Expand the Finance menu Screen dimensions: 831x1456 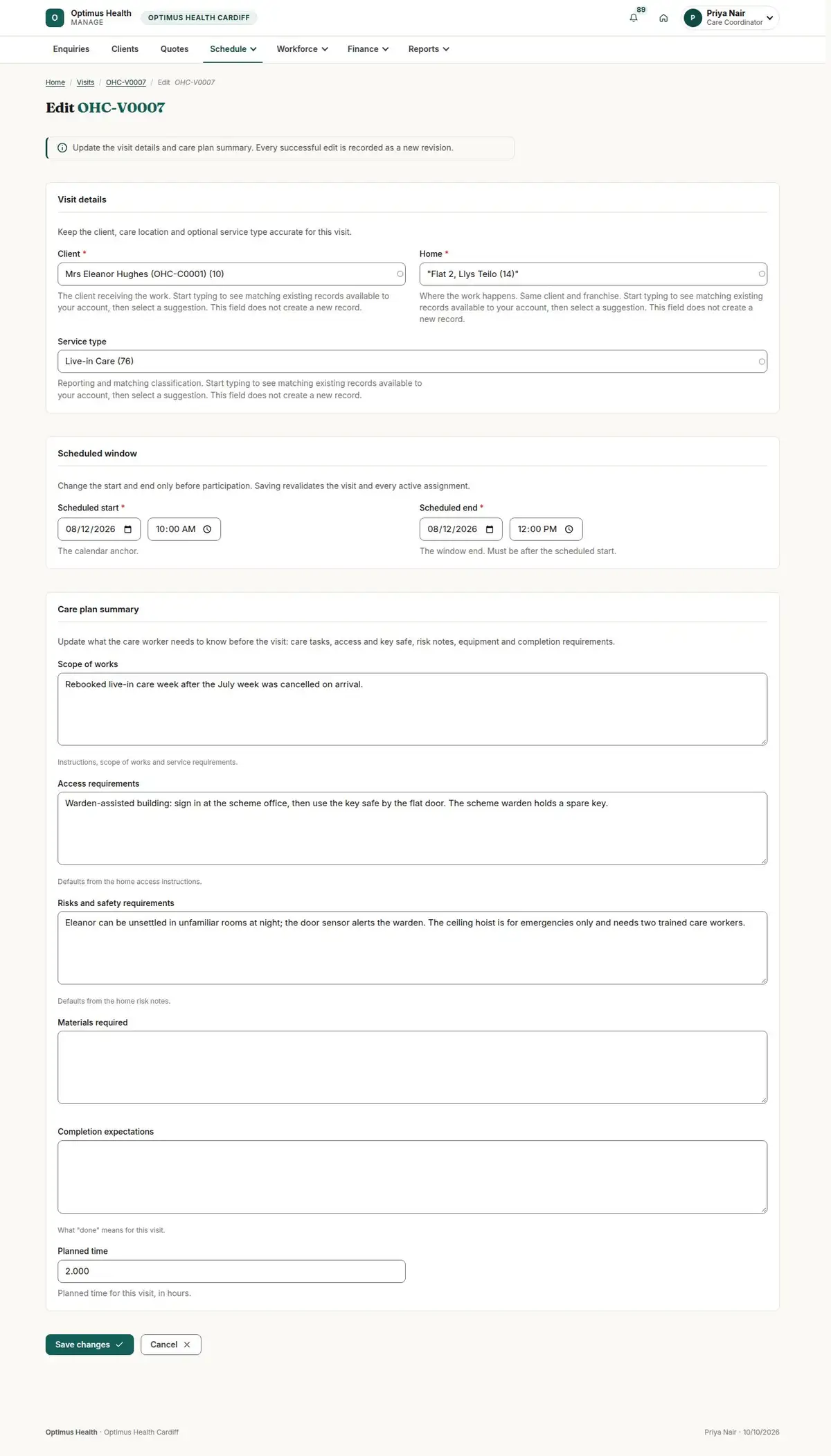pyautogui.click(x=368, y=49)
